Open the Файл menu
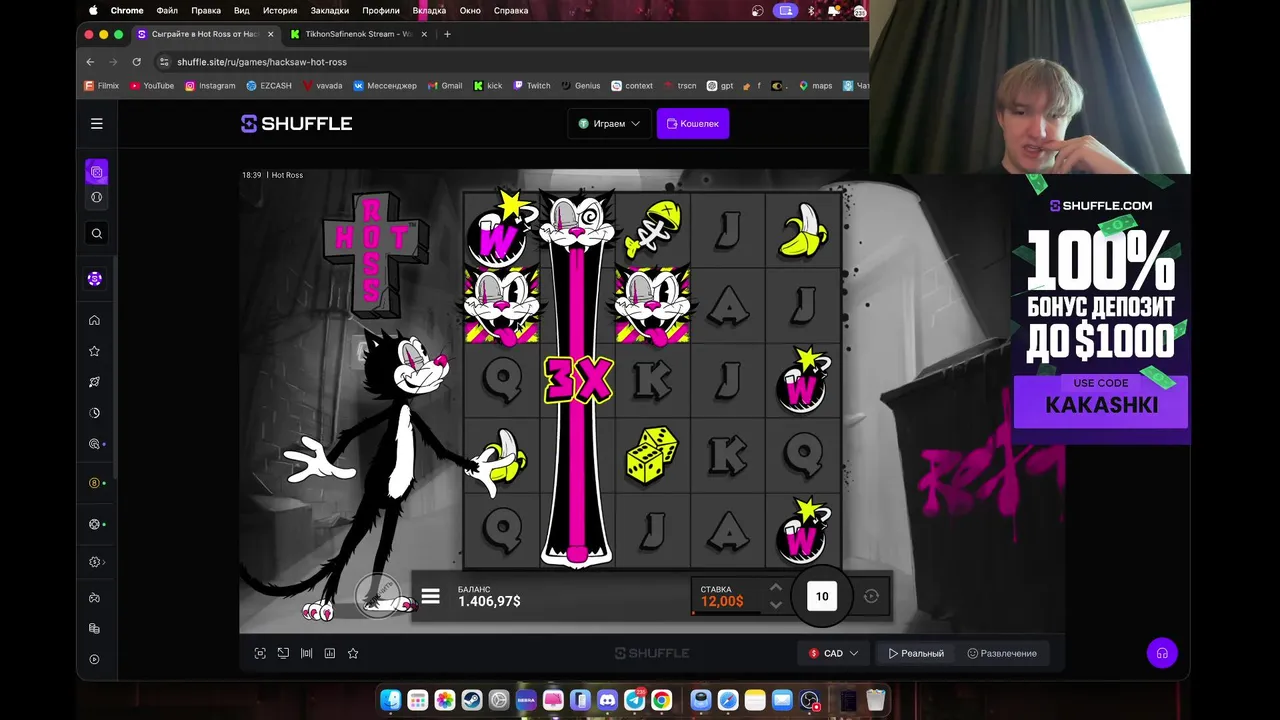Screen dimensions: 1280x720 (167, 10)
